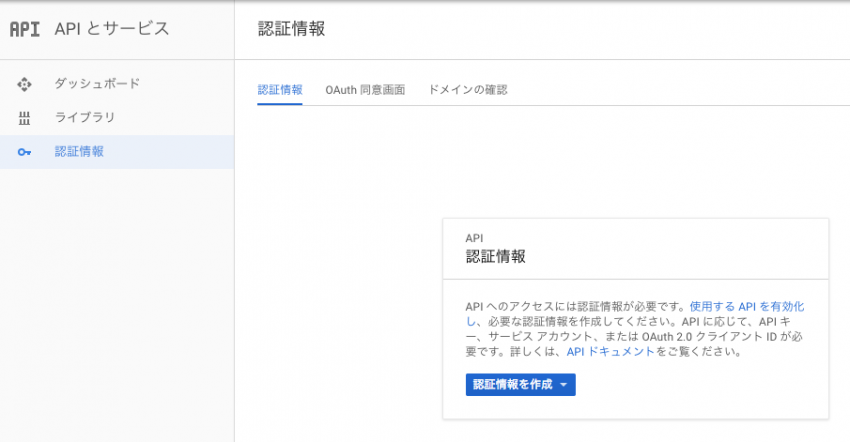Click the 使用する API を有効化 link

[x=746, y=306]
